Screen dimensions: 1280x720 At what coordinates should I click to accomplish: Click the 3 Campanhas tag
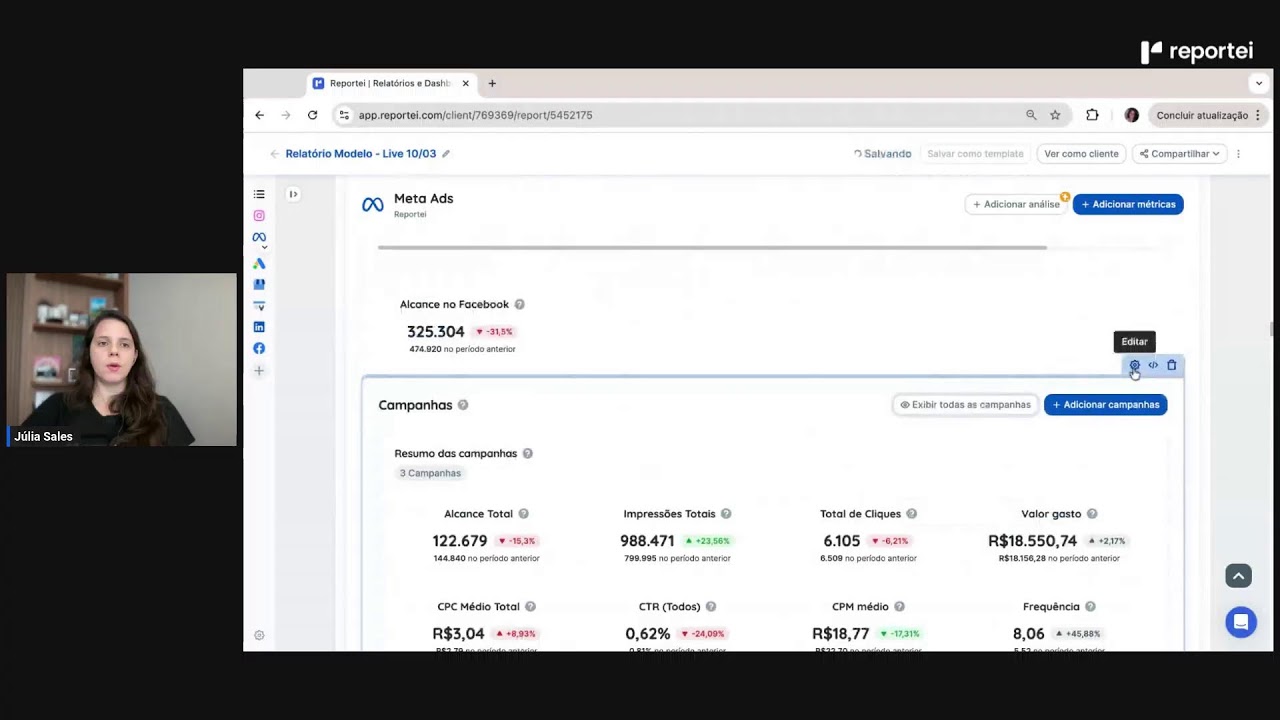[430, 473]
